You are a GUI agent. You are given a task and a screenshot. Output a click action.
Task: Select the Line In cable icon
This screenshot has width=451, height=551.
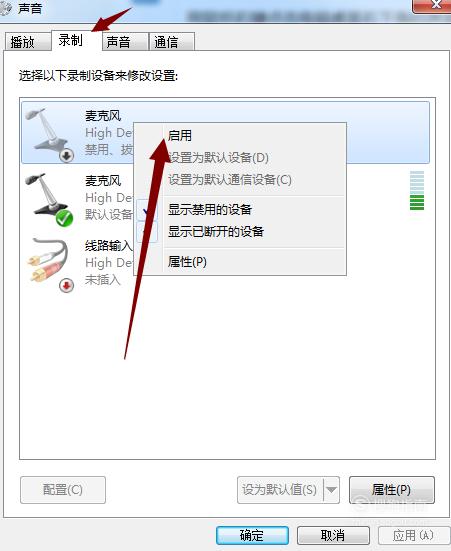coord(49,264)
